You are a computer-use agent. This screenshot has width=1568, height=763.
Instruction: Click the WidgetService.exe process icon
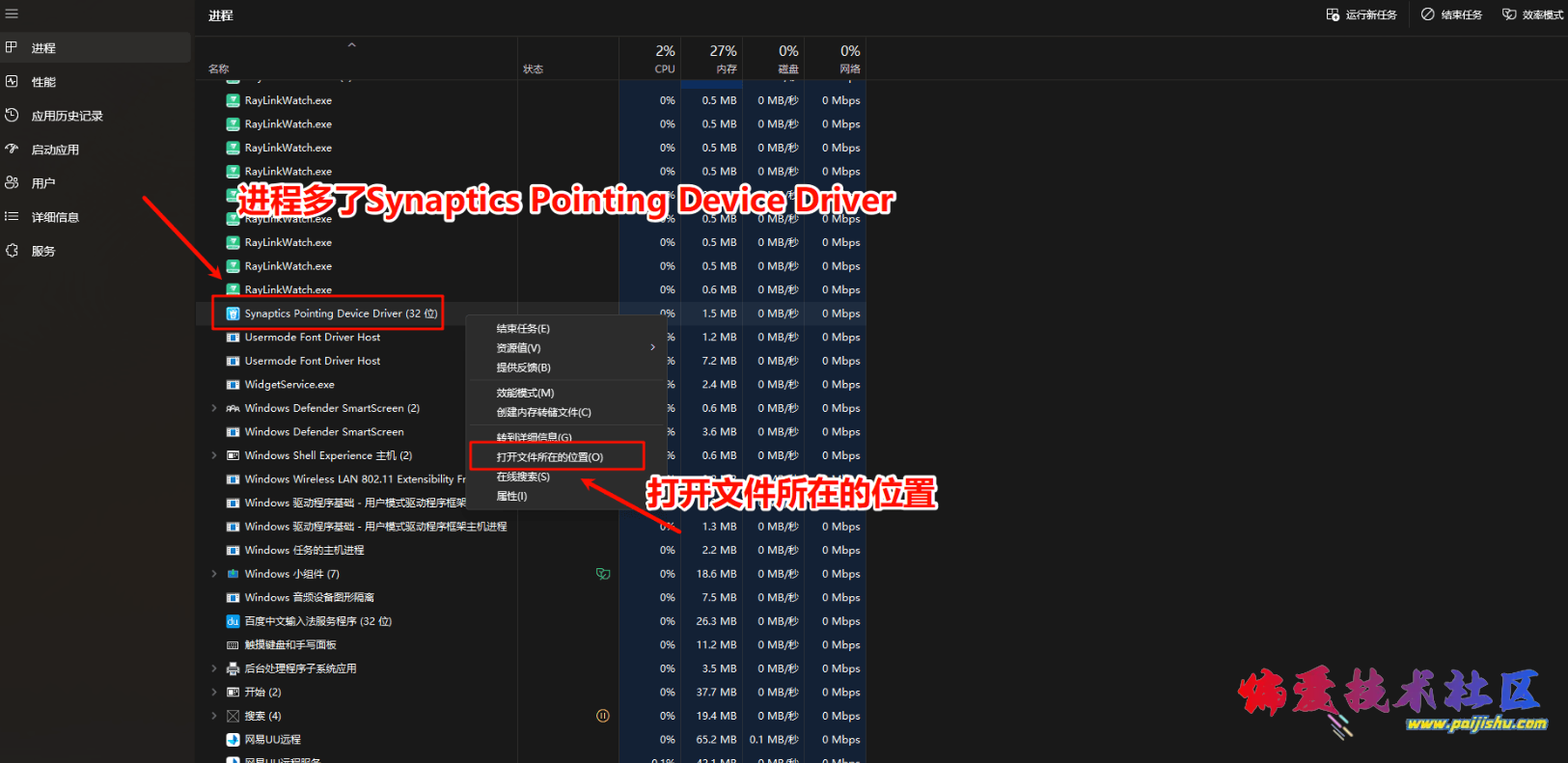tap(233, 384)
